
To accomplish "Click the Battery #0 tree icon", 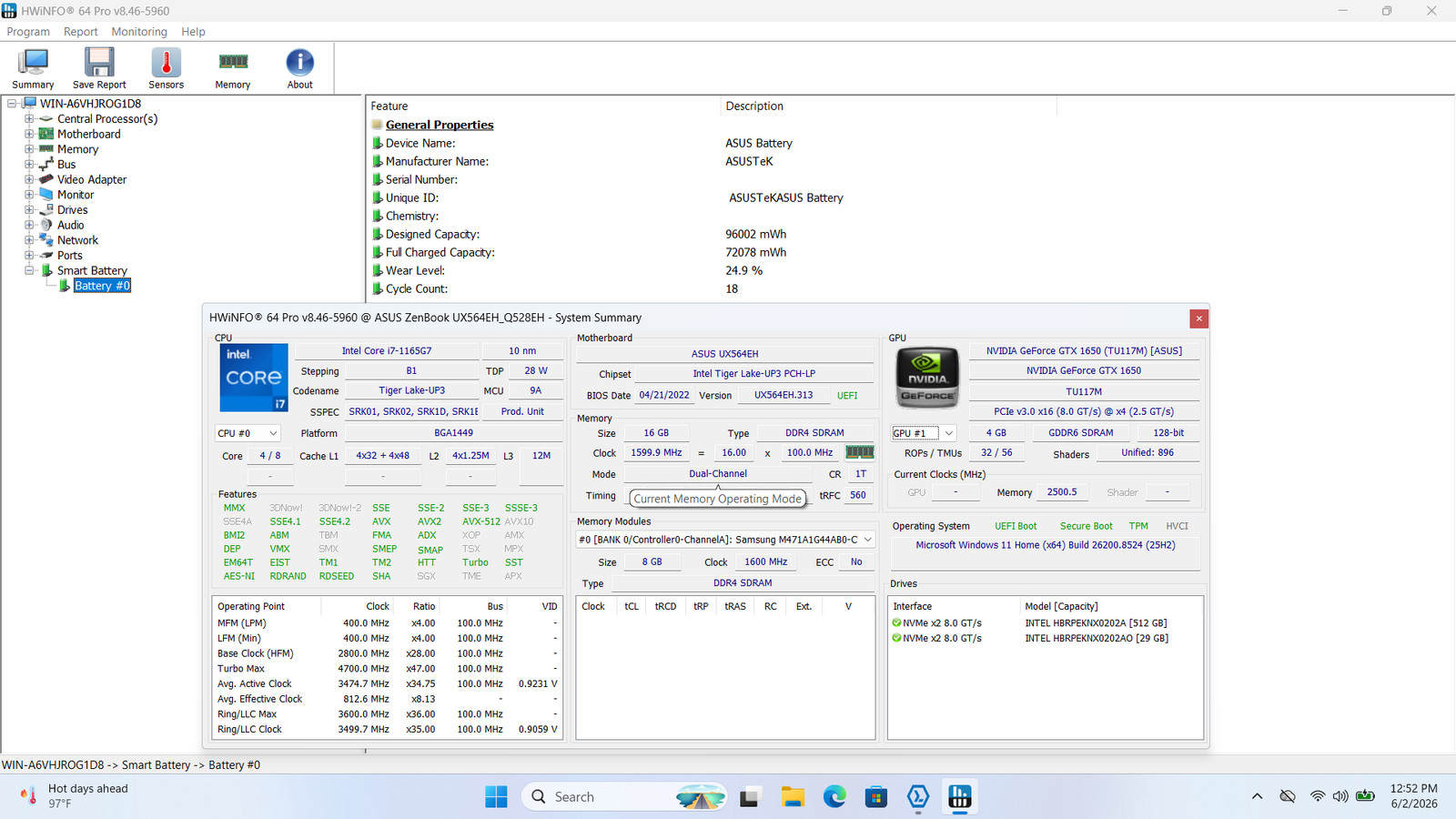I will 65,286.
